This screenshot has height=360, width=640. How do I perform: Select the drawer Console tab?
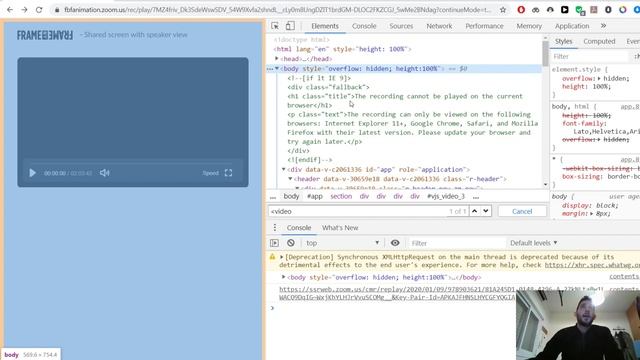coord(298,227)
